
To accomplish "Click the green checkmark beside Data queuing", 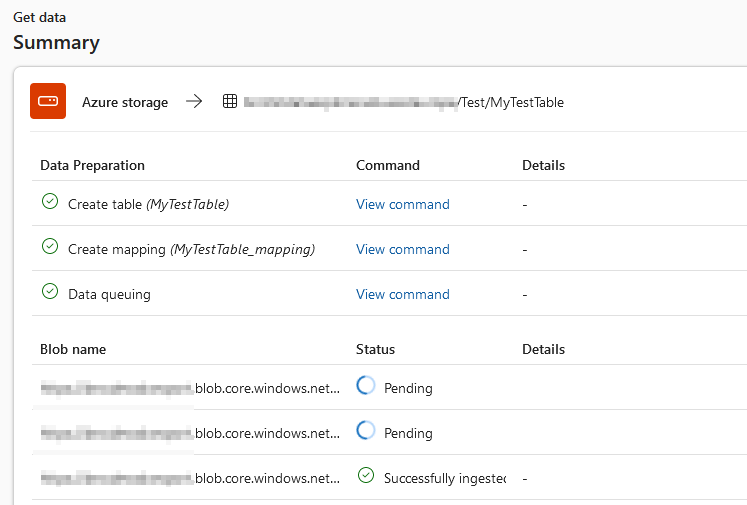I will pyautogui.click(x=50, y=292).
